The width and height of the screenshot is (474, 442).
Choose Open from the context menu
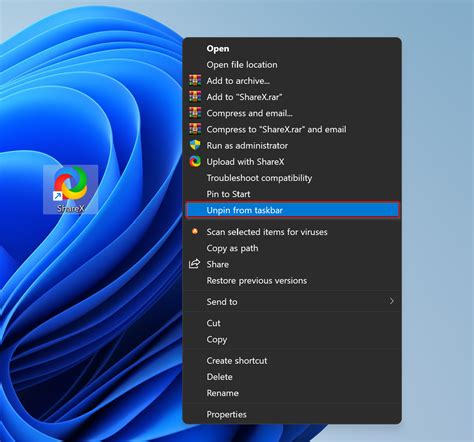(292, 48)
